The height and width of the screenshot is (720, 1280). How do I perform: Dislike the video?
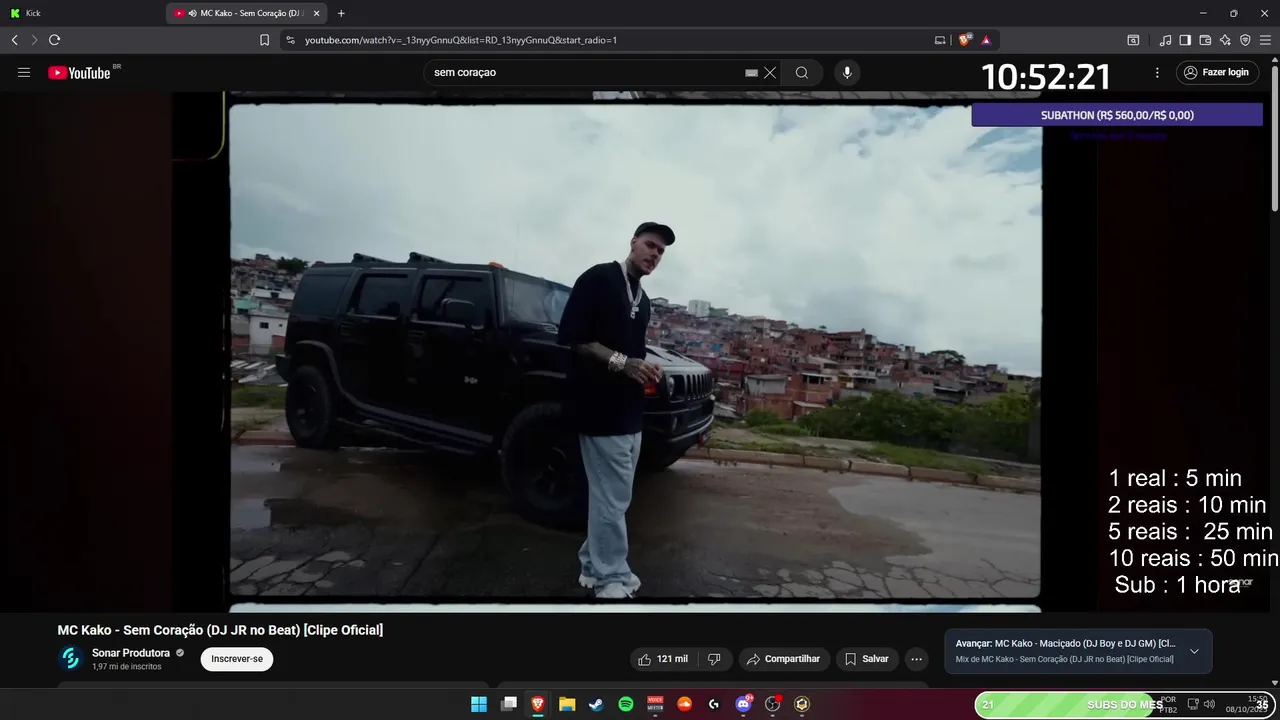coord(714,659)
